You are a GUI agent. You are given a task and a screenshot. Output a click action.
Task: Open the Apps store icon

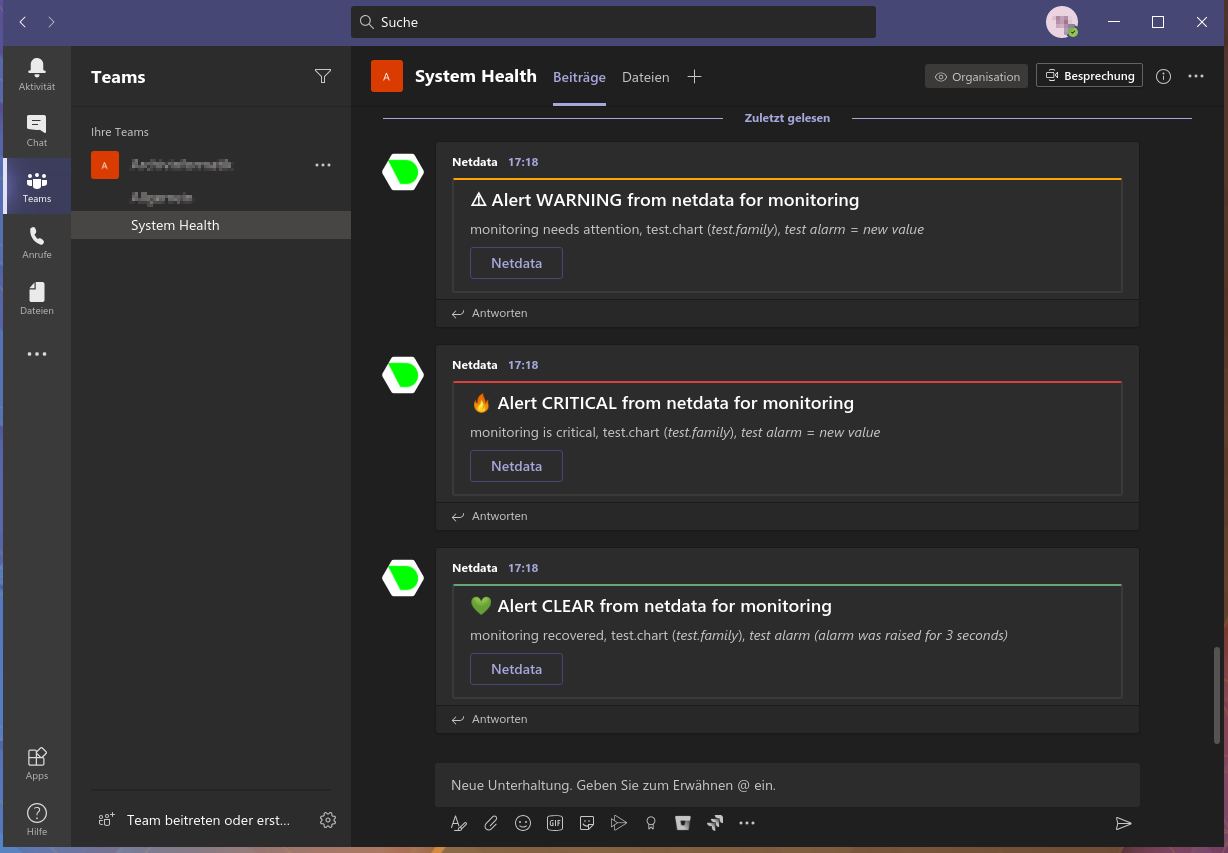point(37,763)
